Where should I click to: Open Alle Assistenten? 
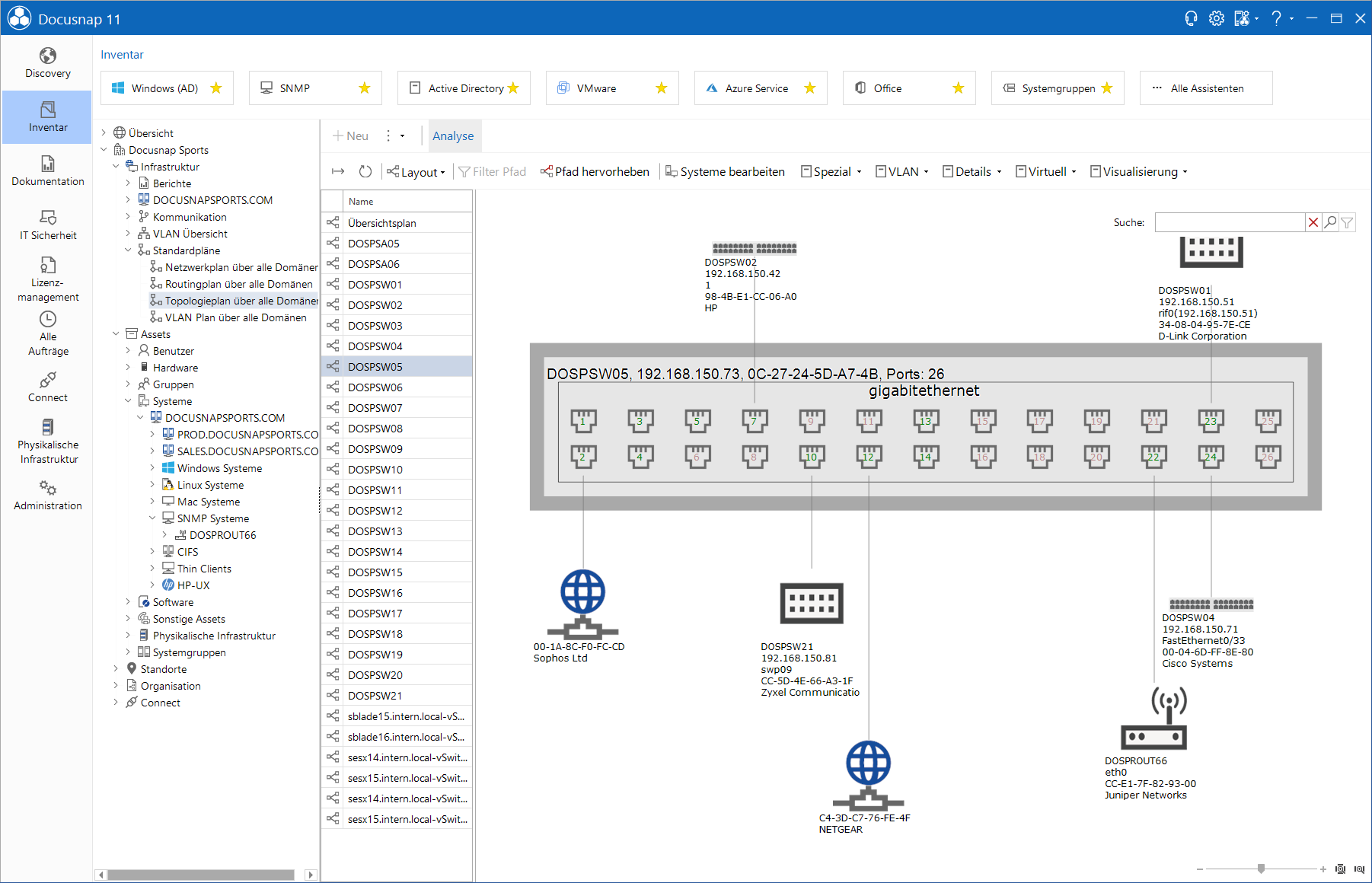pyautogui.click(x=1206, y=88)
